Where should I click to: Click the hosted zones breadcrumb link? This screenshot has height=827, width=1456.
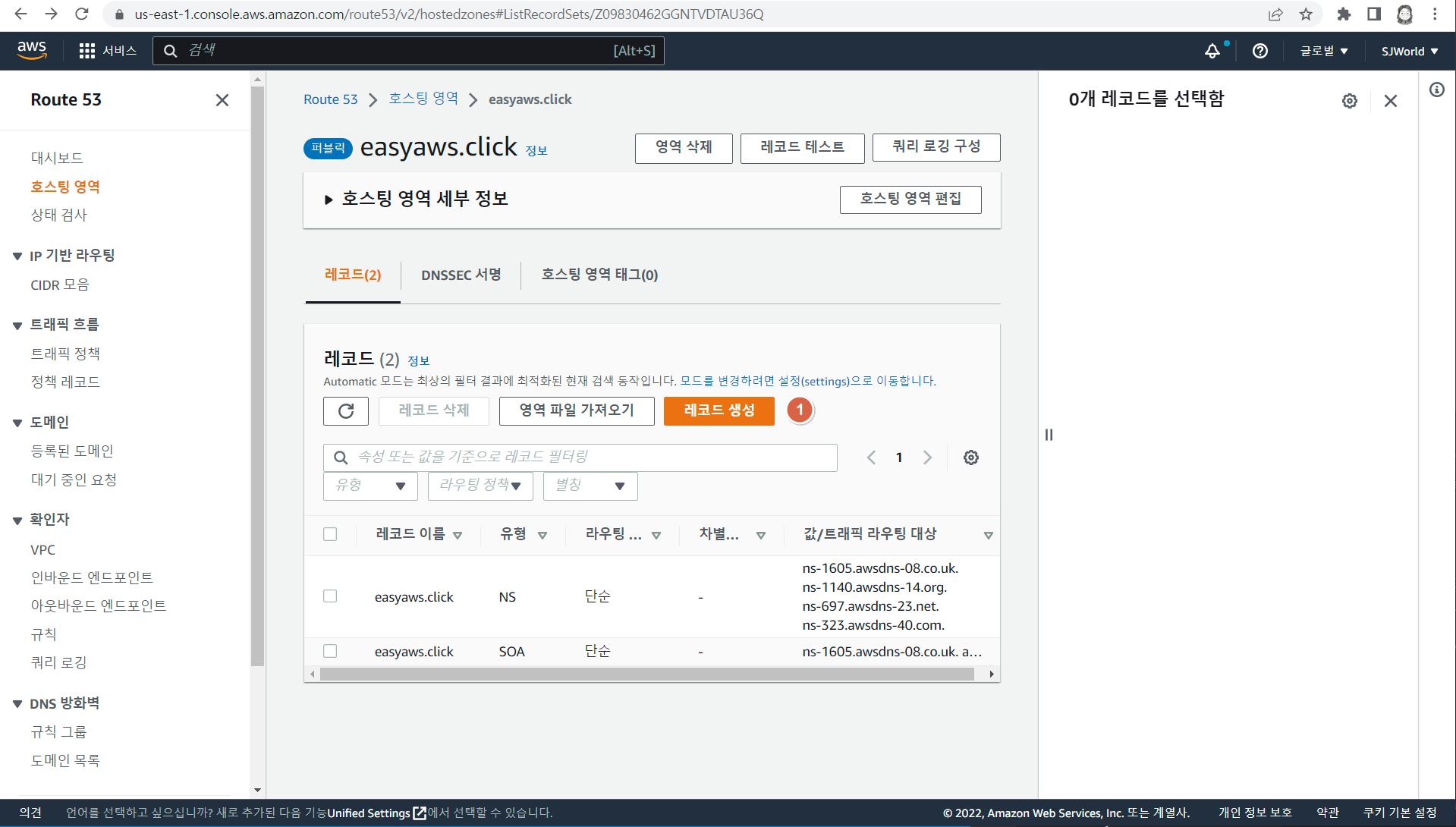pos(423,99)
